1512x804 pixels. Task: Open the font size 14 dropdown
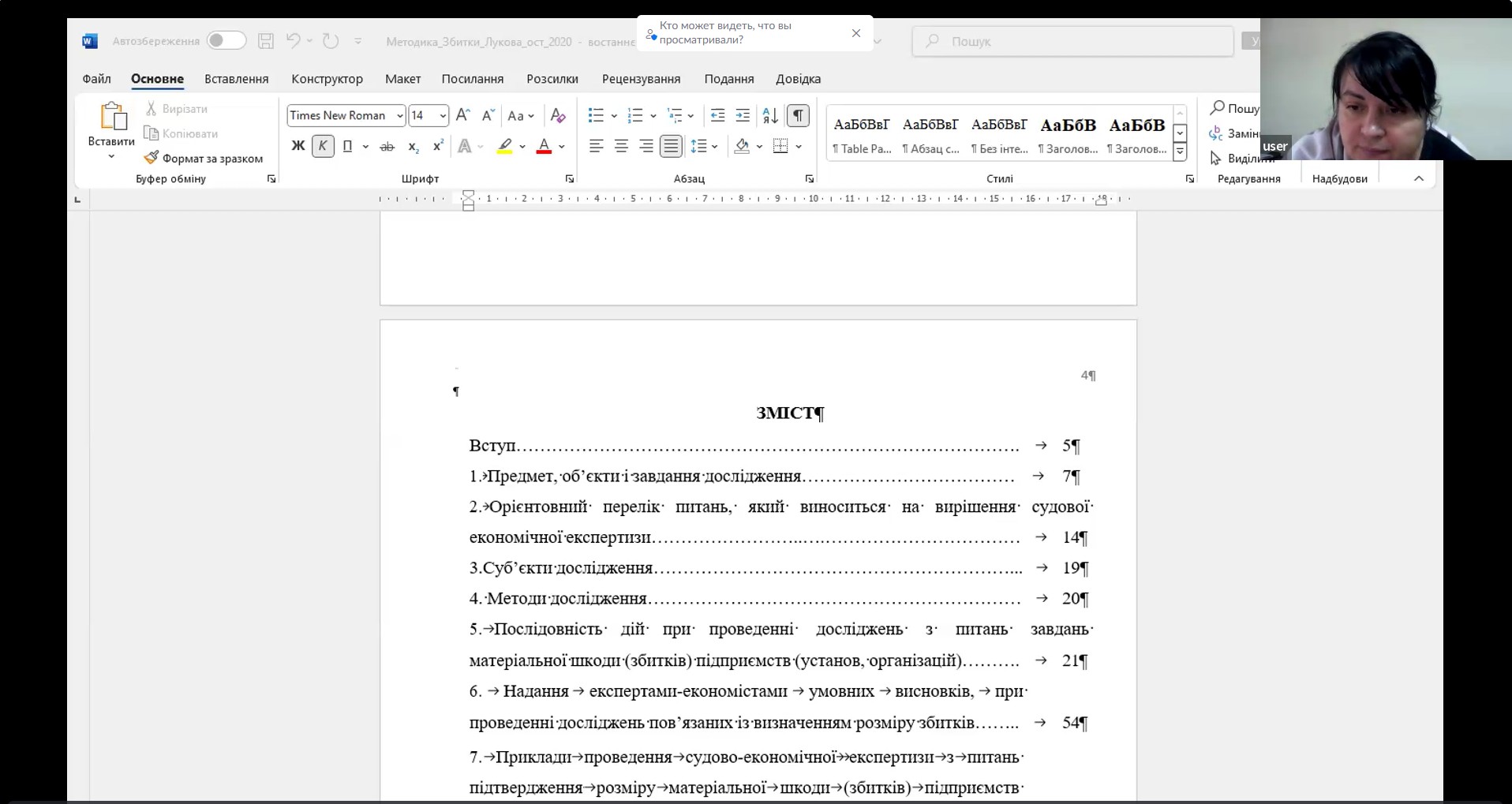[443, 116]
